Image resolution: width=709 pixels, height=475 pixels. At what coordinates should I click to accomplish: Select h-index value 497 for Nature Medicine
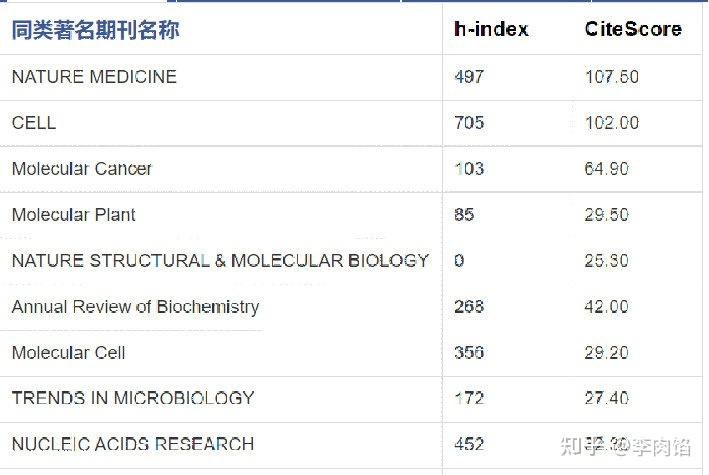tap(469, 77)
